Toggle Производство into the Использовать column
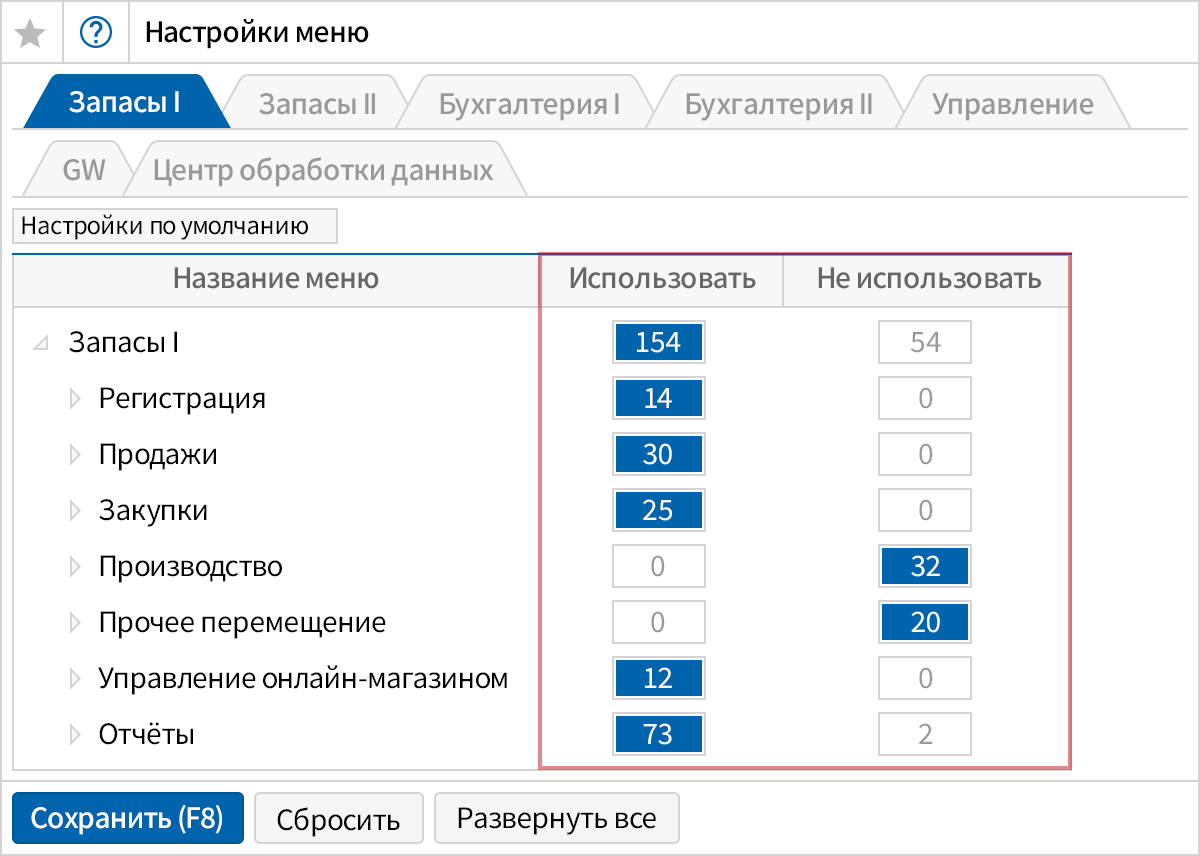The height and width of the screenshot is (856, 1200). (658, 566)
